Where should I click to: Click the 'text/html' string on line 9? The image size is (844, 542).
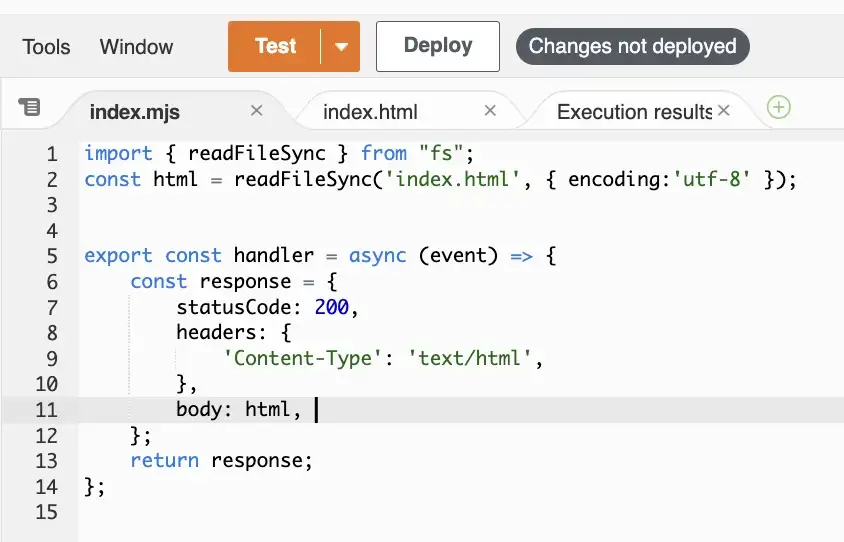tap(469, 358)
